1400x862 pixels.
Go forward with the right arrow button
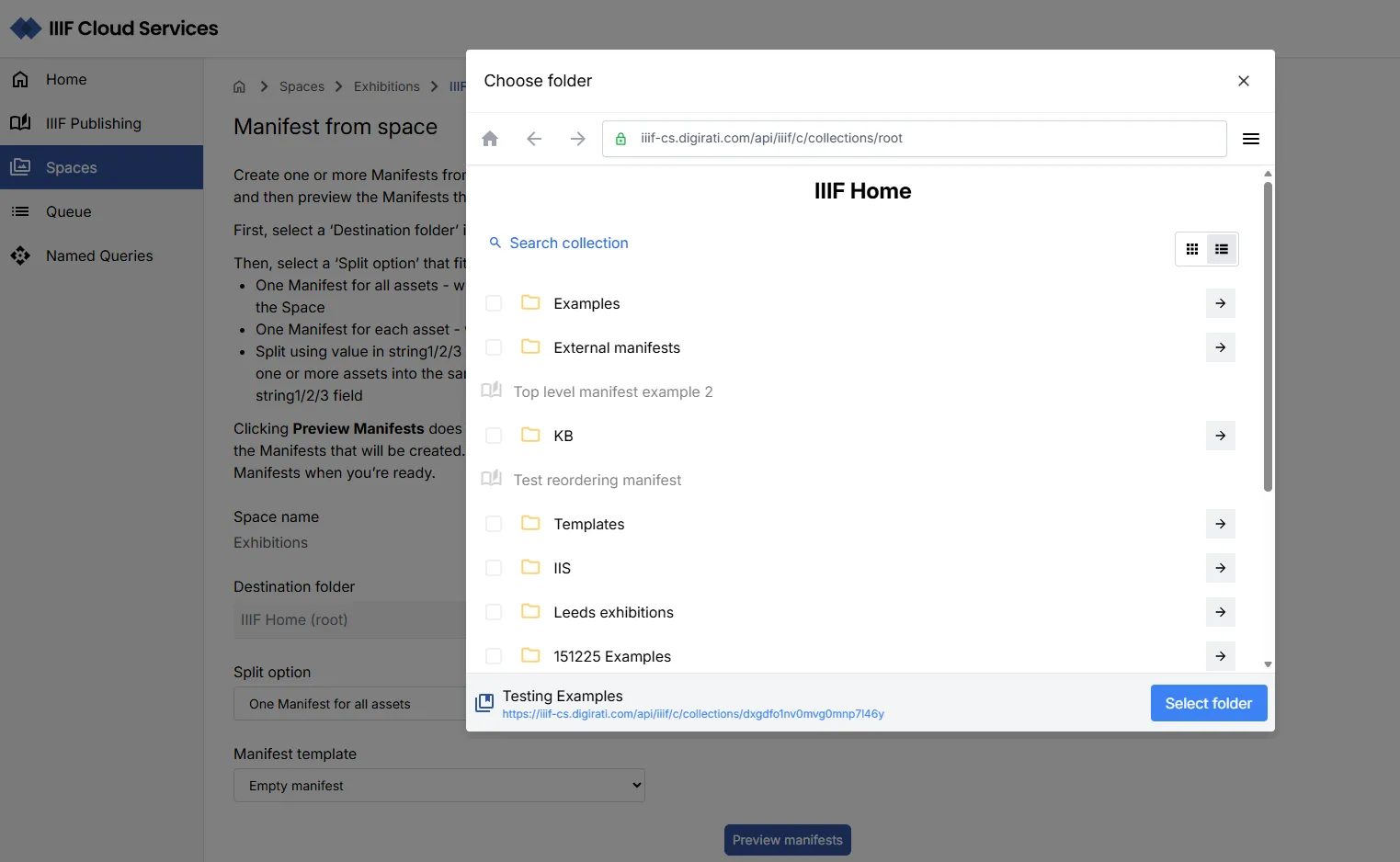tap(577, 139)
